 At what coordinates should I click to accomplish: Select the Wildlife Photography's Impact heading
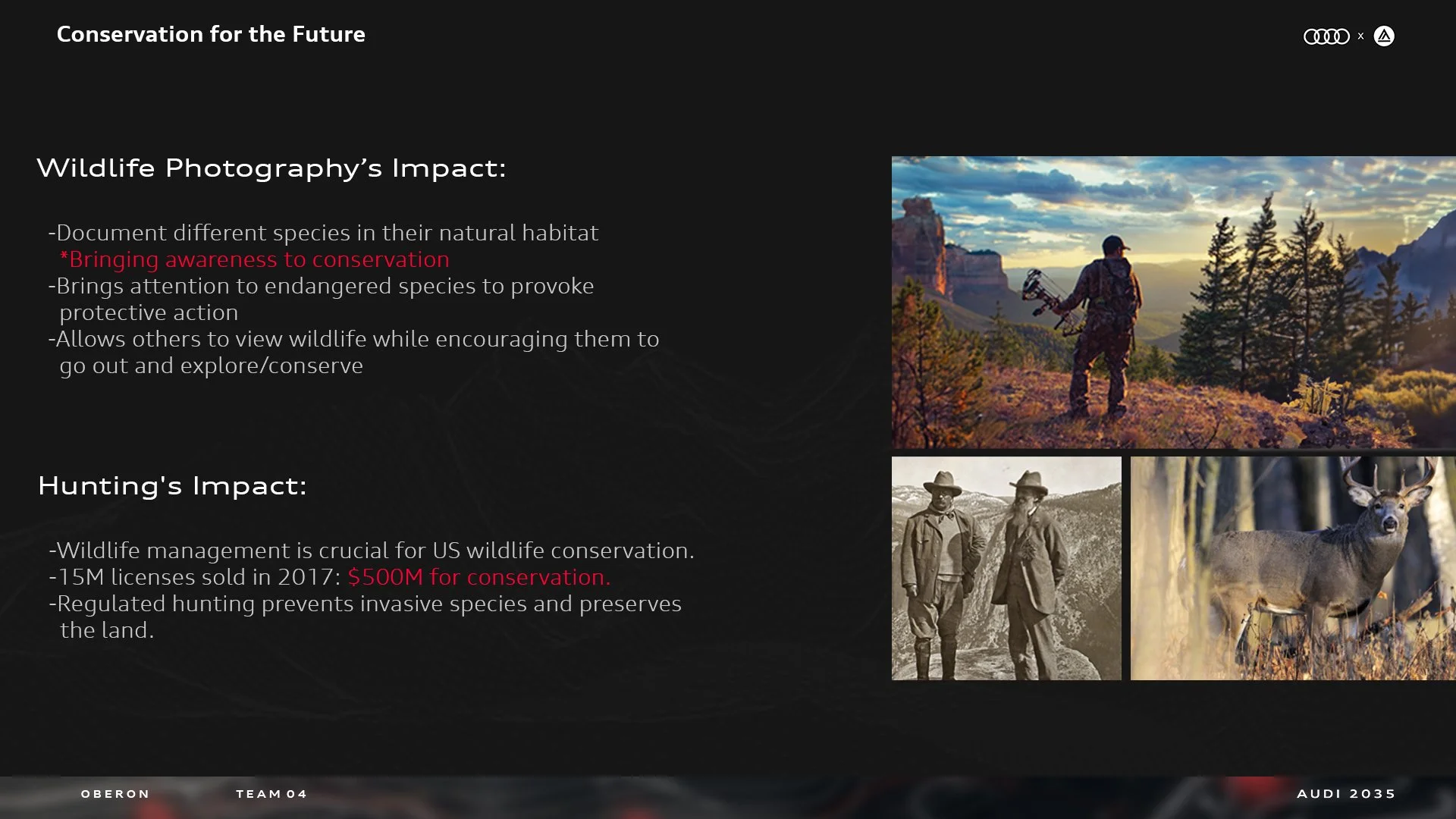click(x=271, y=168)
